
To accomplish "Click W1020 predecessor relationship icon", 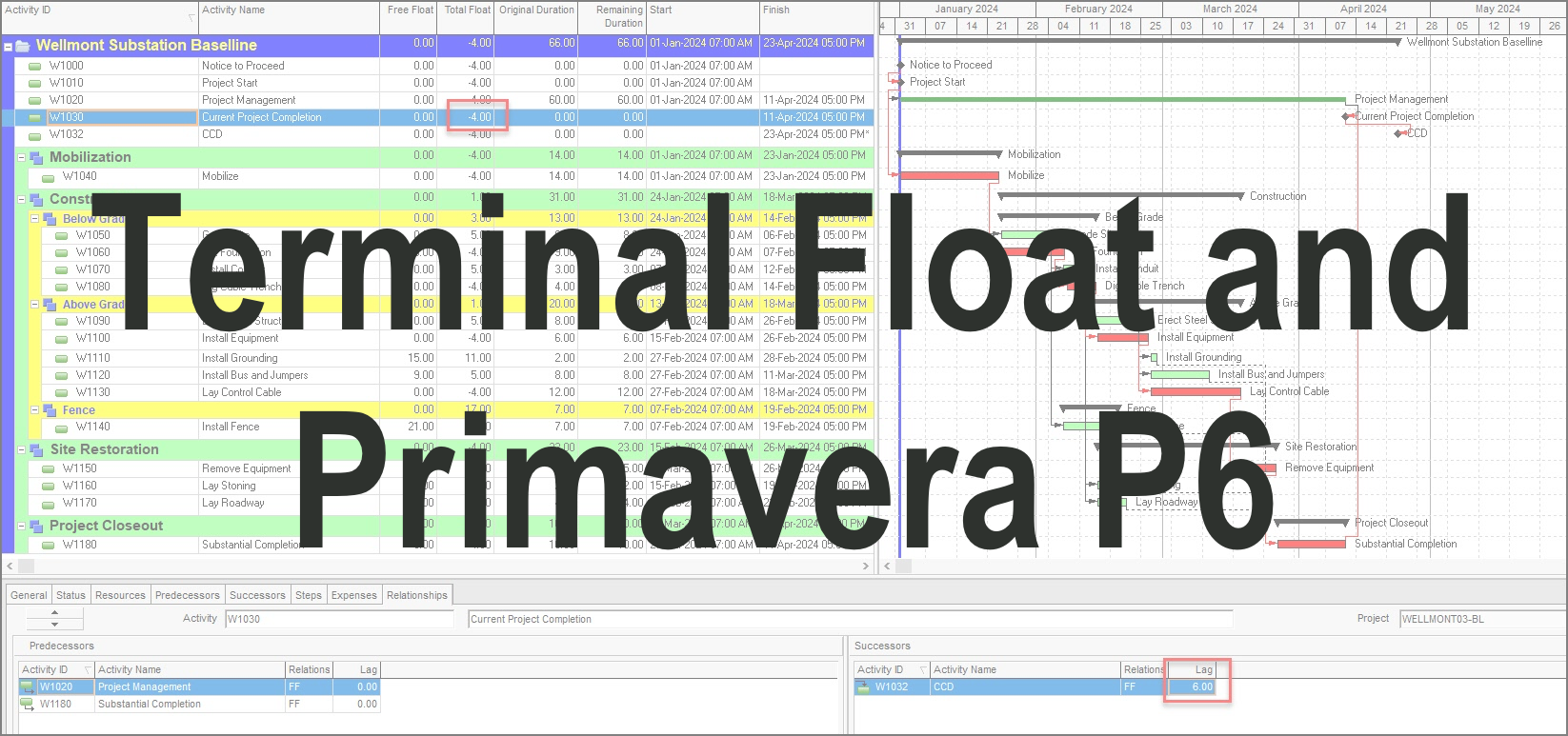I will pyautogui.click(x=28, y=686).
